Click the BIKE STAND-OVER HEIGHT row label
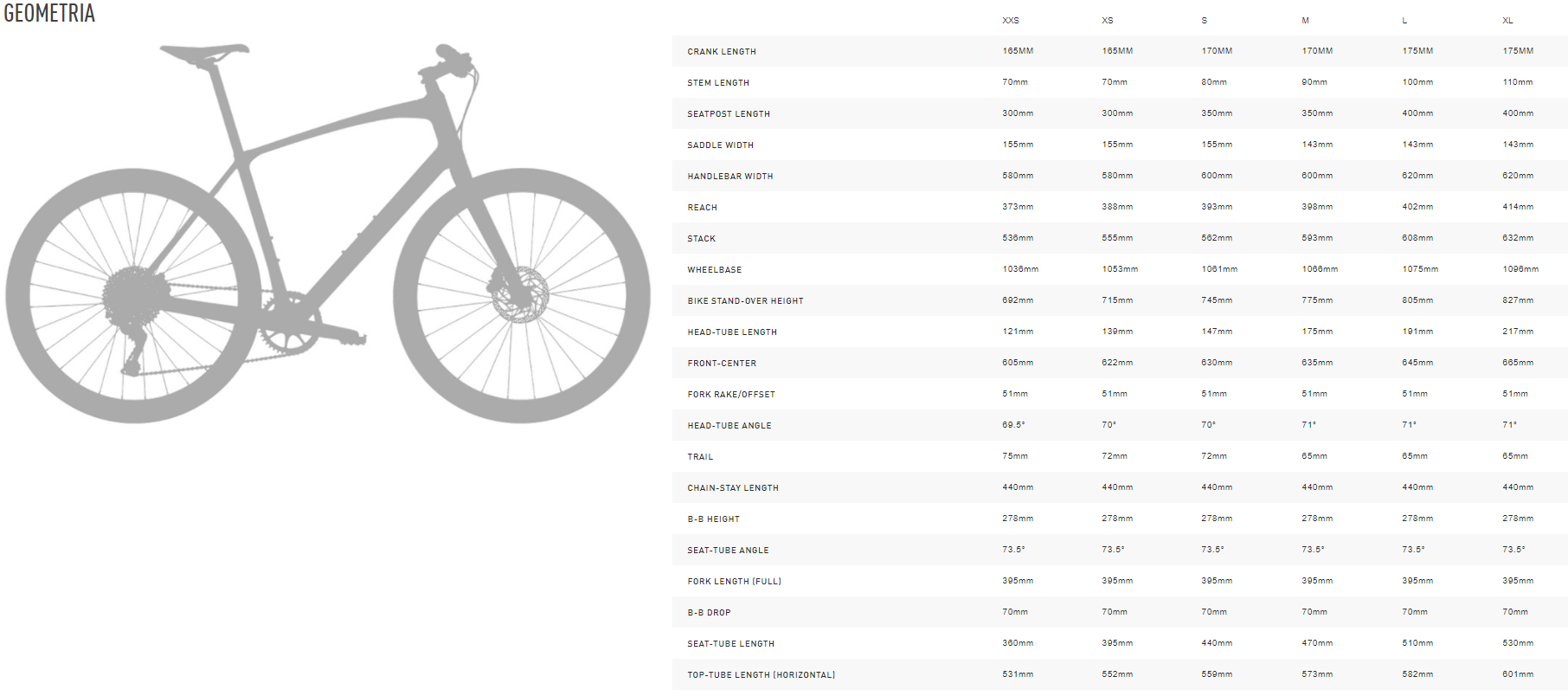The height and width of the screenshot is (696, 1568). [746, 301]
